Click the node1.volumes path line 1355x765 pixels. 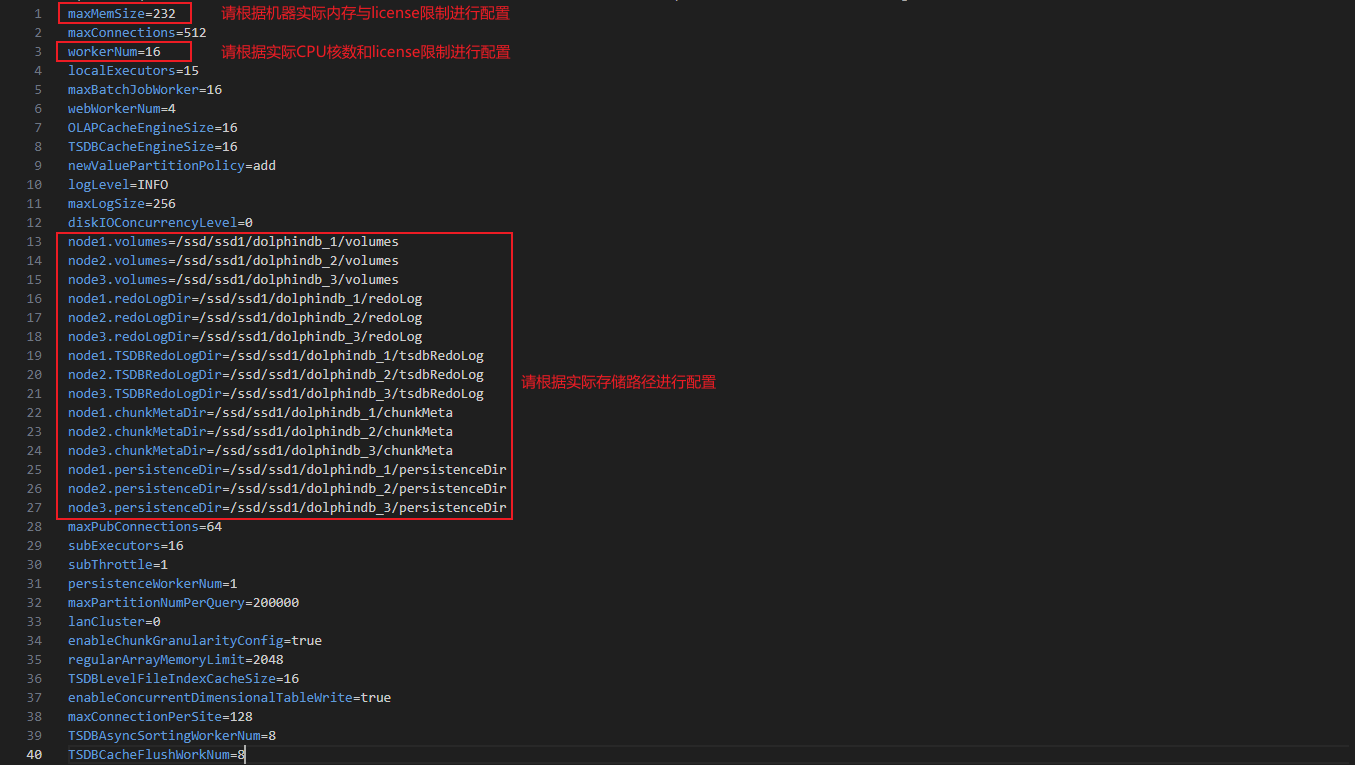233,242
